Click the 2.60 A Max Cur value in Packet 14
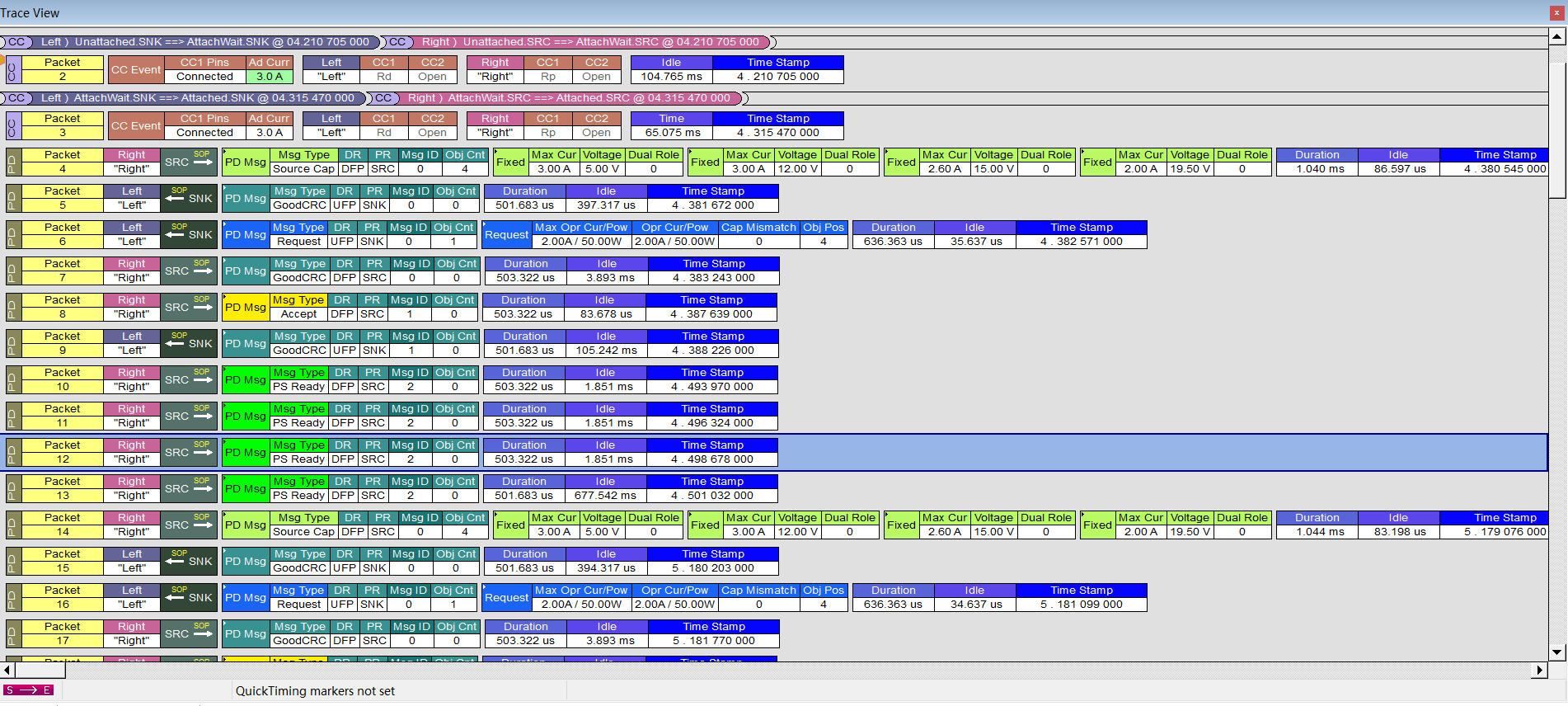Image resolution: width=1568 pixels, height=706 pixels. coord(945,532)
